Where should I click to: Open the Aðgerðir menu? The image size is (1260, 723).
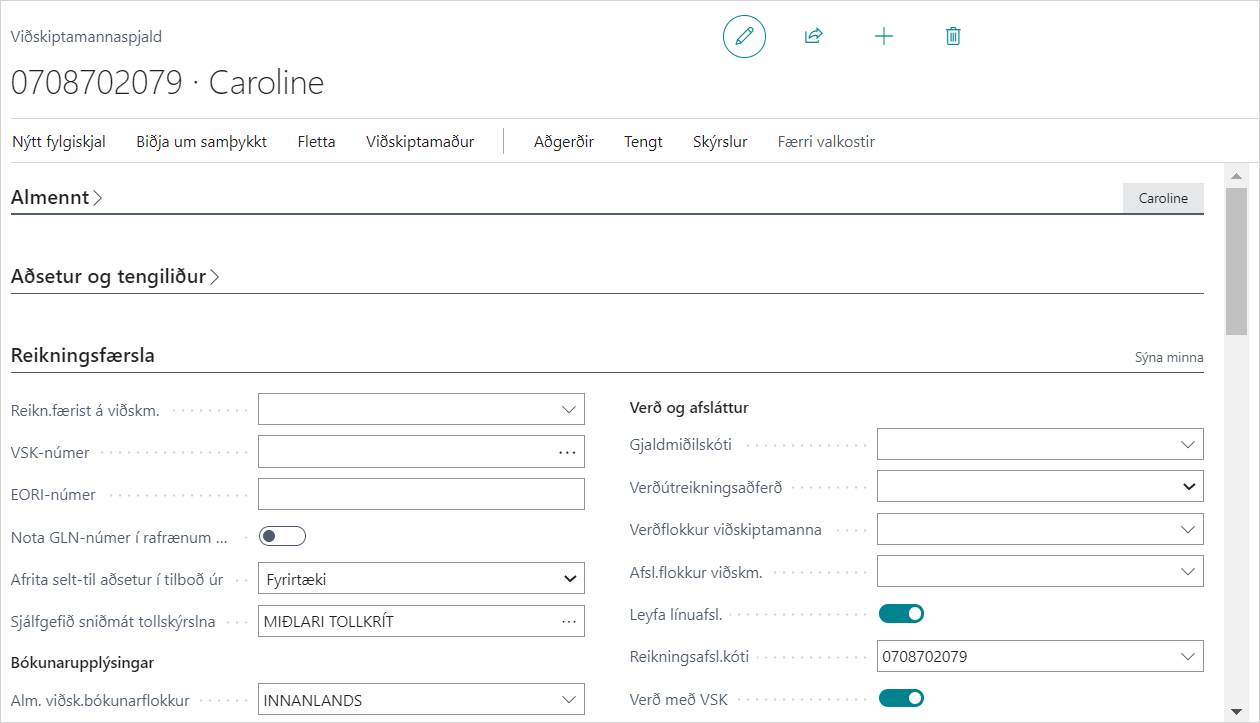click(564, 142)
